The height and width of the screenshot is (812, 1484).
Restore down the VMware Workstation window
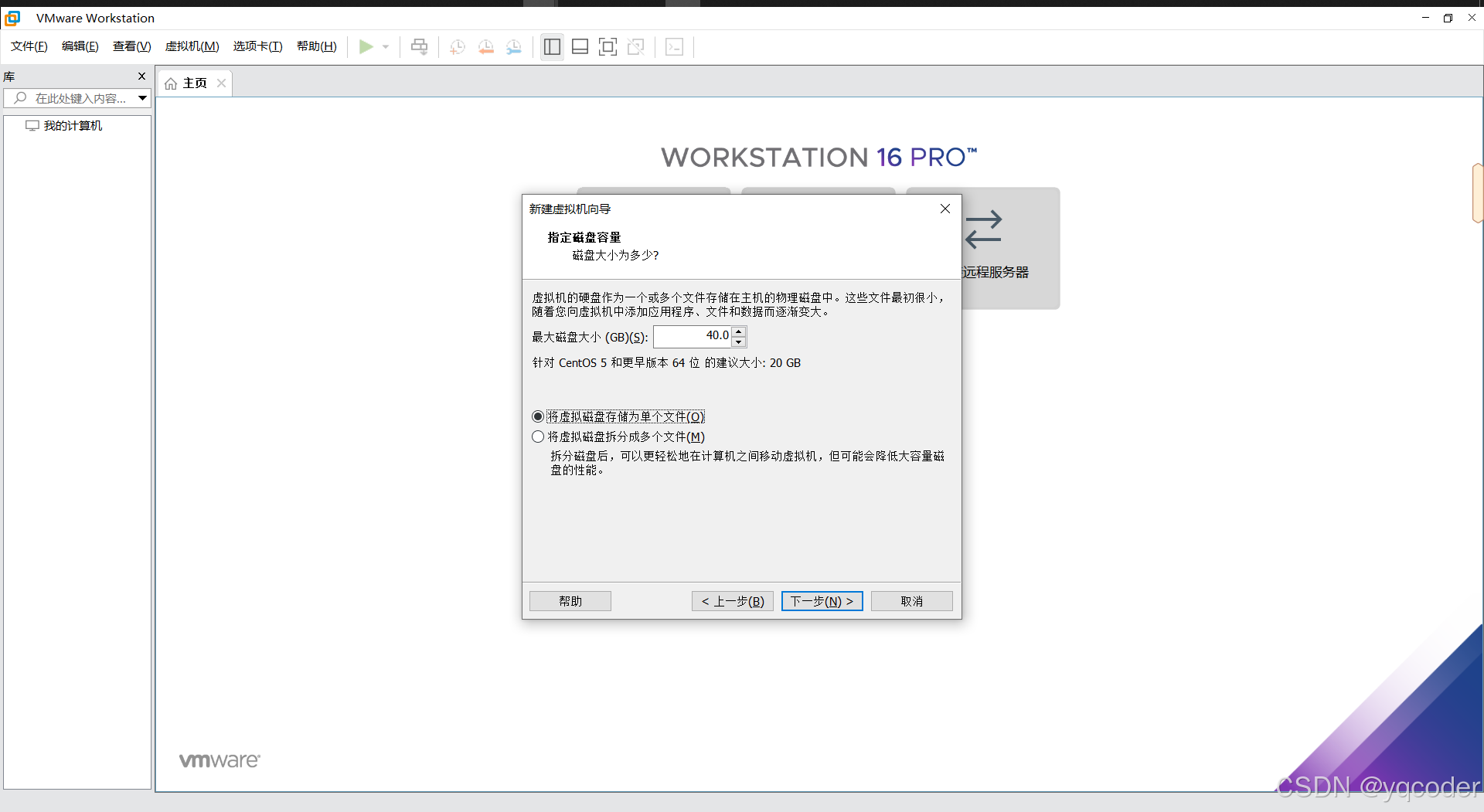[x=1448, y=18]
